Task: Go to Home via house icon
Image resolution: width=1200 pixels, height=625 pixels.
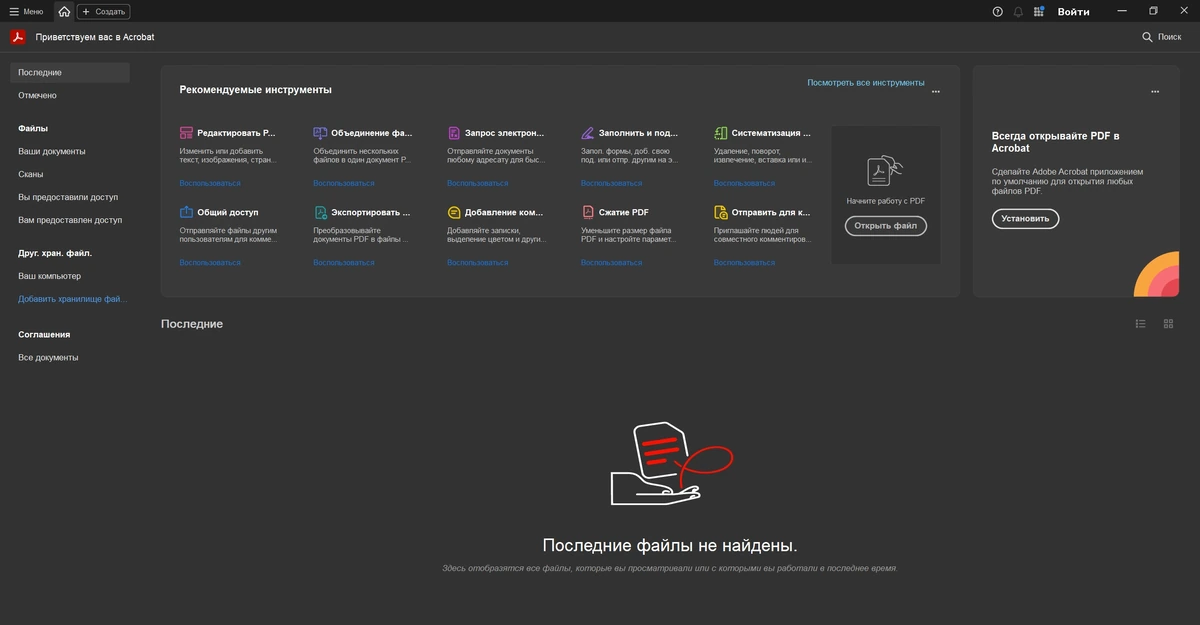Action: click(x=64, y=11)
